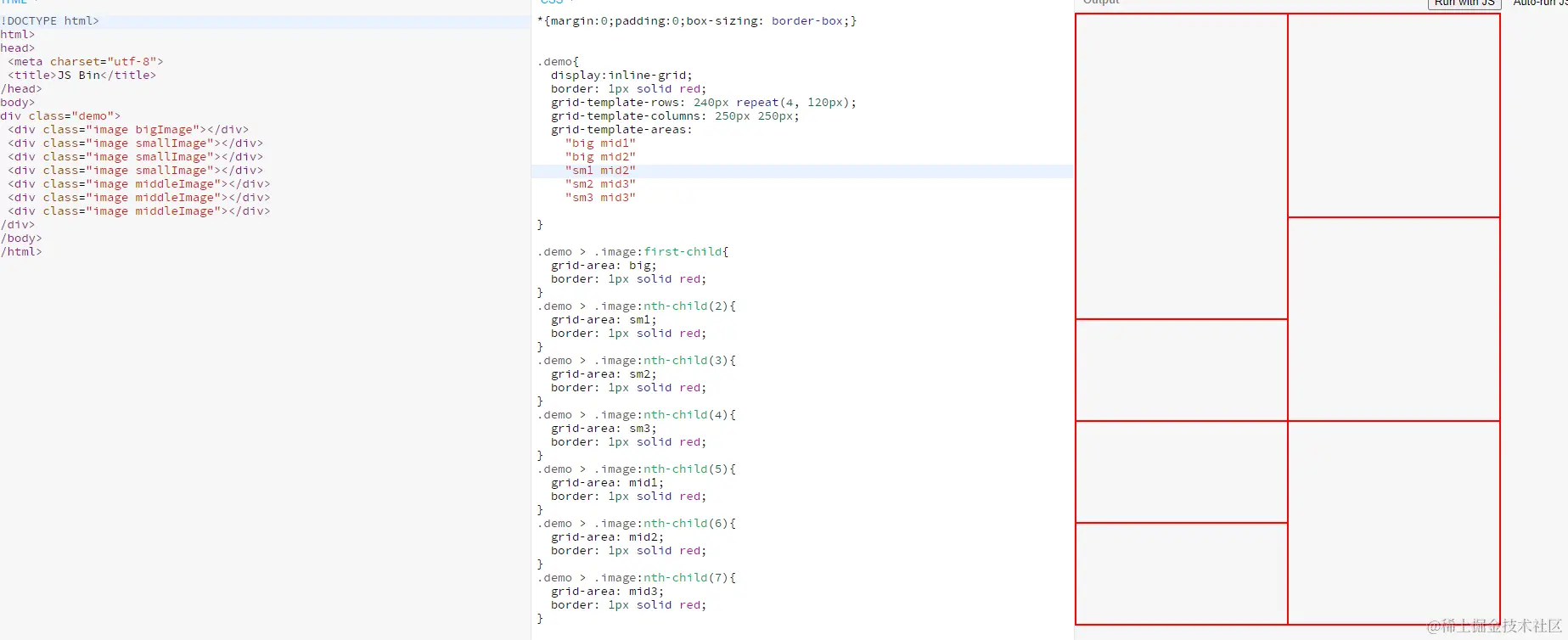Screen dimensions: 1568x640
Task: Click the grid-template-columns declaration line
Action: coord(675,116)
